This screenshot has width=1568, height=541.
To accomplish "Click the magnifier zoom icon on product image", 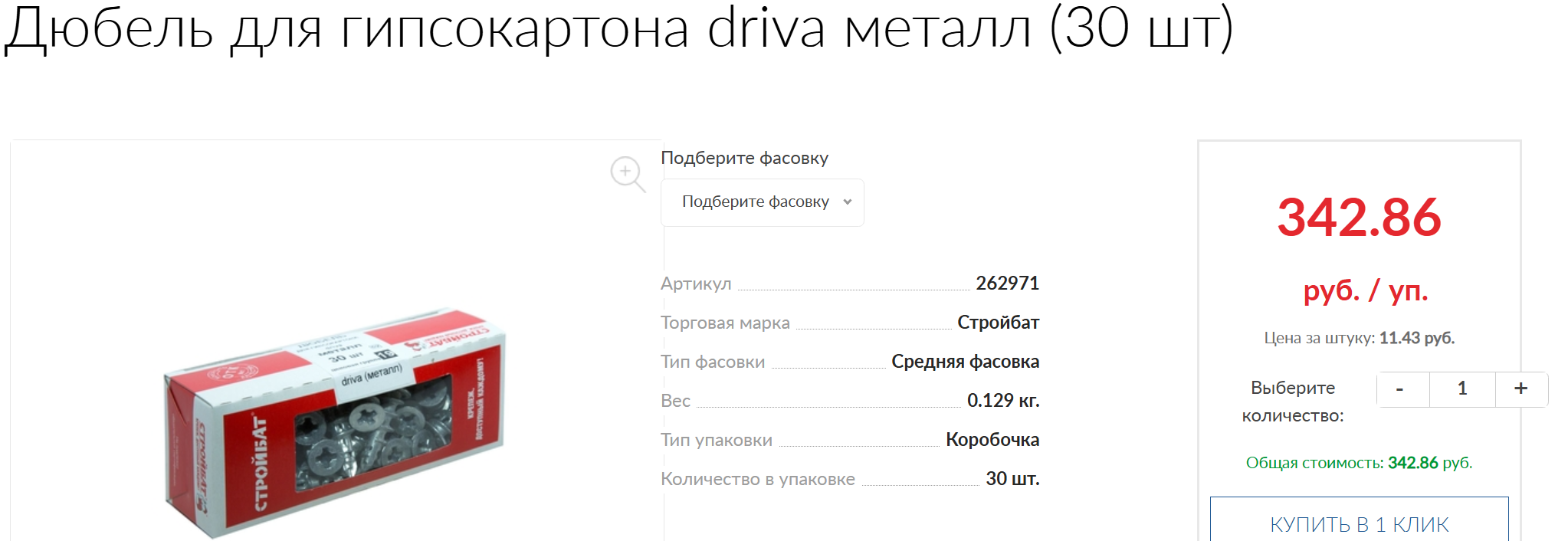I will (628, 174).
